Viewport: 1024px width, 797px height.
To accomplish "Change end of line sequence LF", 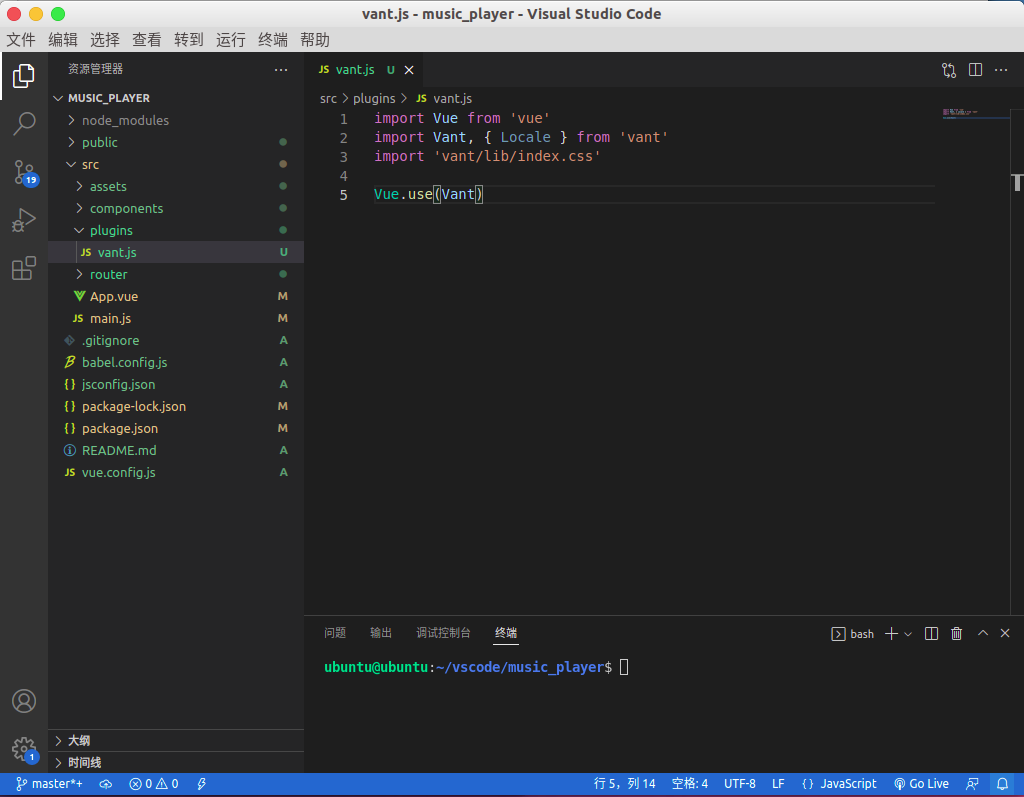I will [x=778, y=784].
